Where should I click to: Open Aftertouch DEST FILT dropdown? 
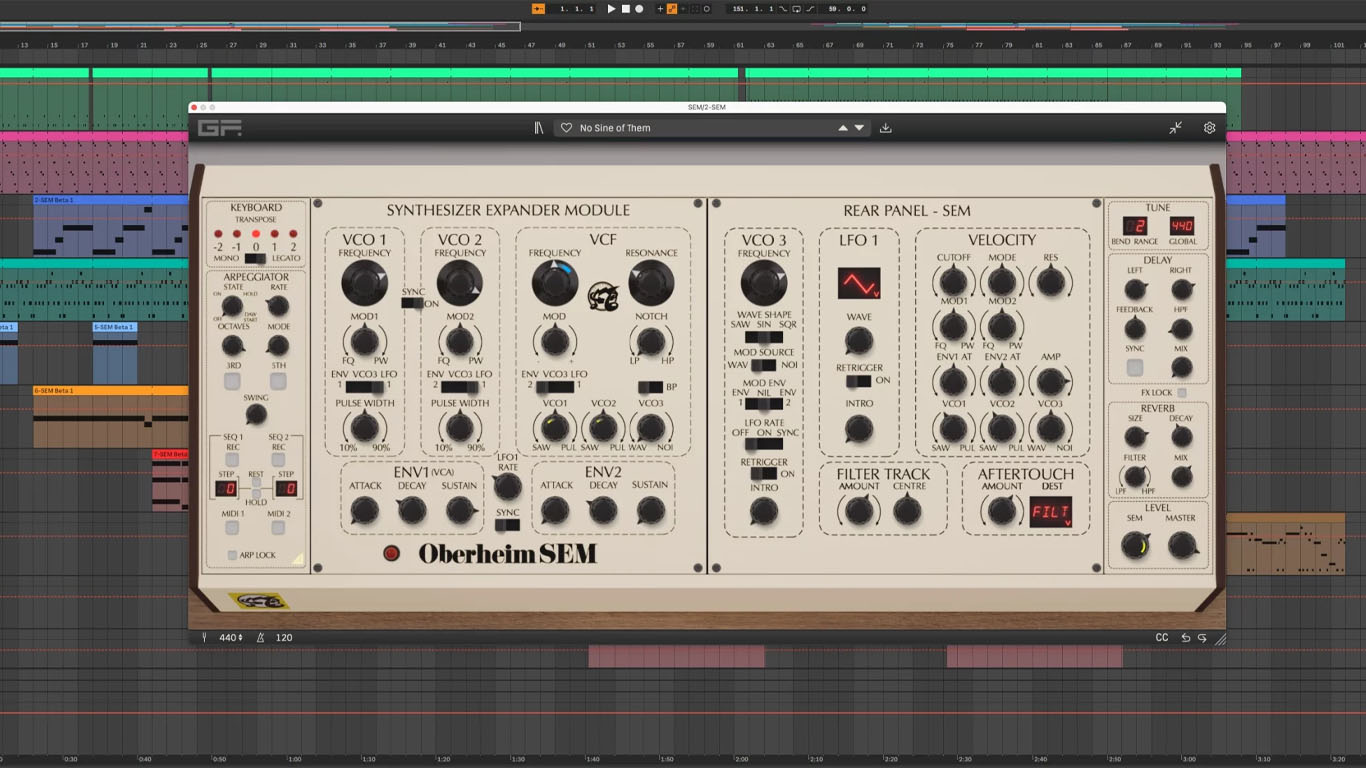tap(1050, 512)
